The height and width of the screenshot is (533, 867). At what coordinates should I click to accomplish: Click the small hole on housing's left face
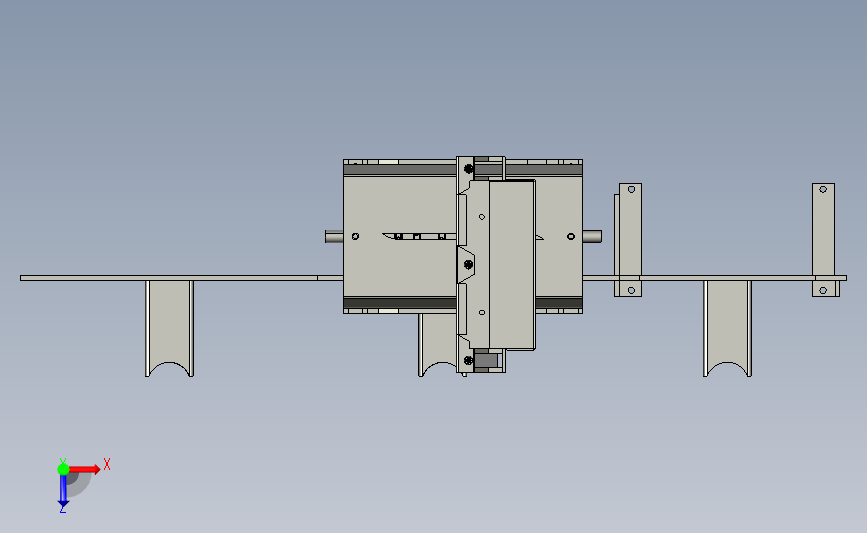(x=356, y=237)
